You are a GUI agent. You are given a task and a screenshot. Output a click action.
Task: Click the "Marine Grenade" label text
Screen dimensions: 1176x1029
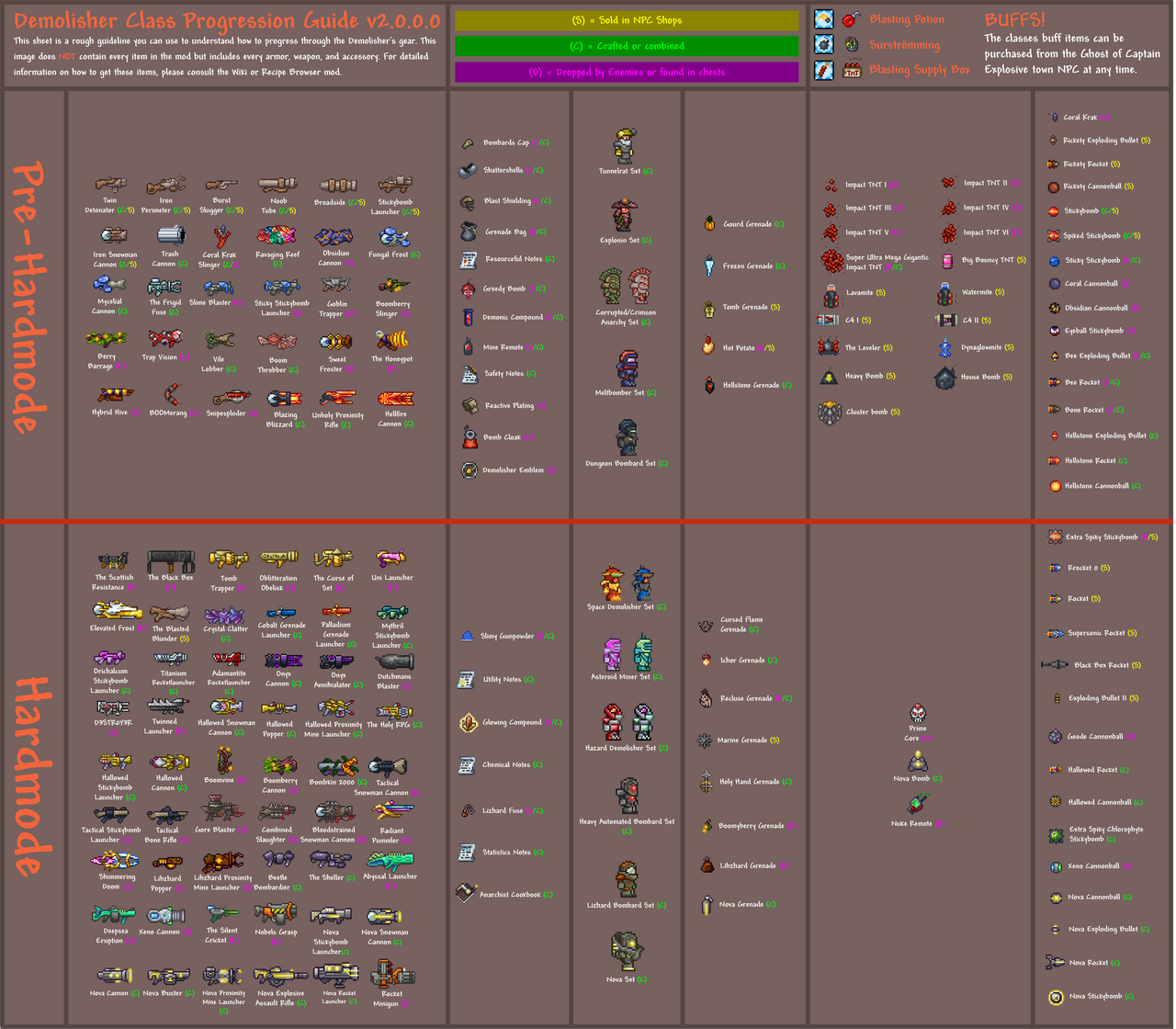tap(743, 741)
